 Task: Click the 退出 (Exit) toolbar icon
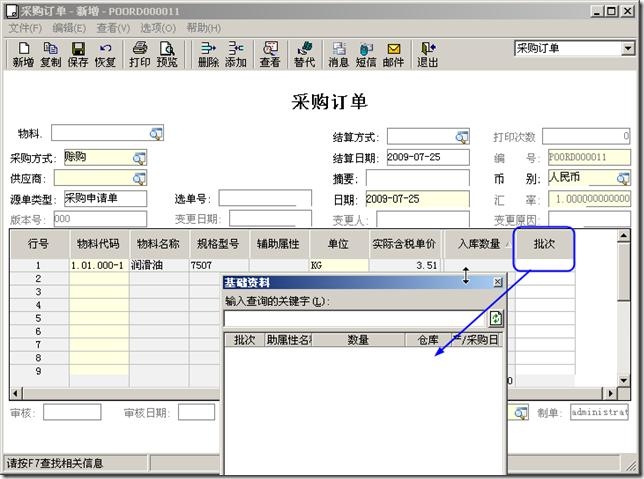point(427,54)
